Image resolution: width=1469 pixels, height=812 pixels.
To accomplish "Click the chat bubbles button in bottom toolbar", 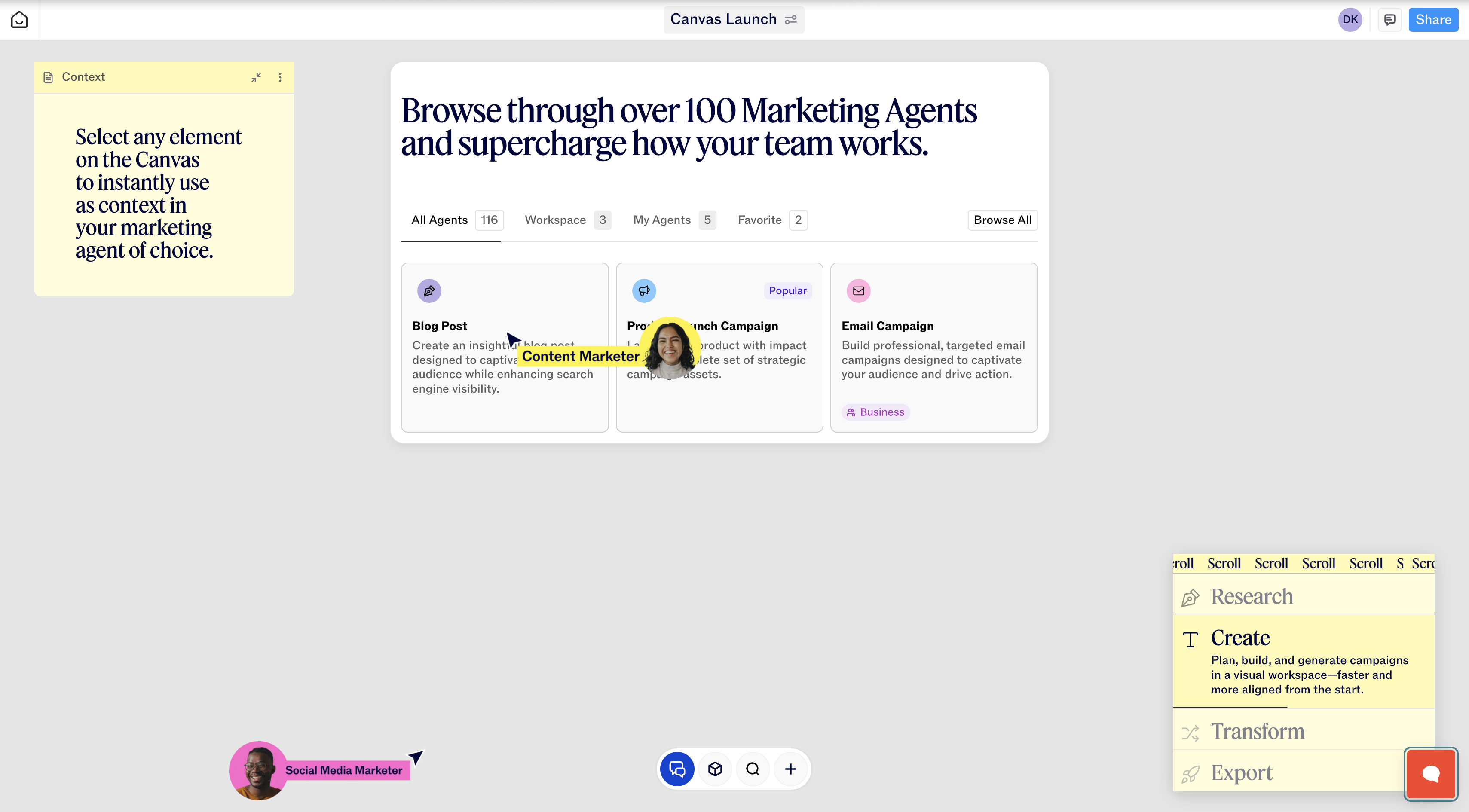I will click(x=677, y=769).
